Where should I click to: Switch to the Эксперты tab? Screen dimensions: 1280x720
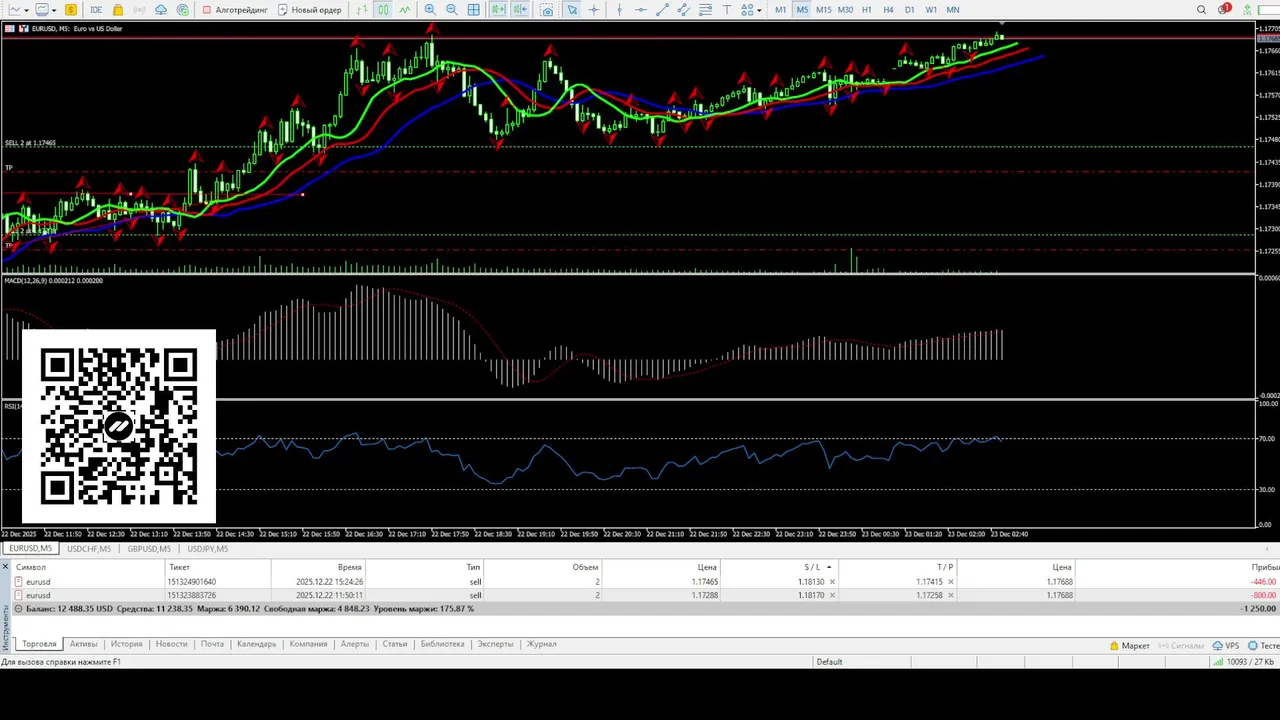495,644
